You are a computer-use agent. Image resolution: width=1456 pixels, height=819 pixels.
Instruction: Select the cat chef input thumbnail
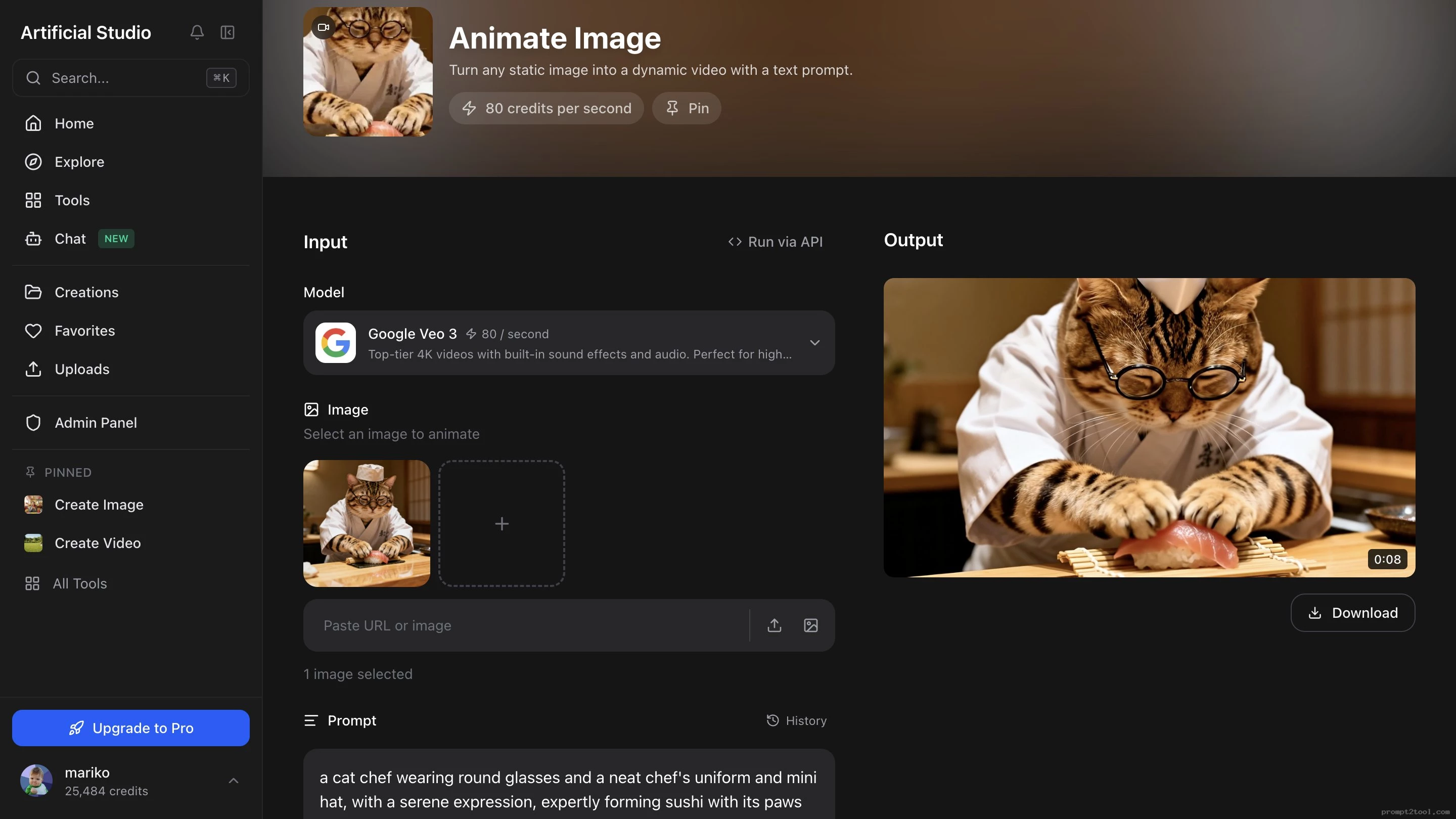(366, 523)
